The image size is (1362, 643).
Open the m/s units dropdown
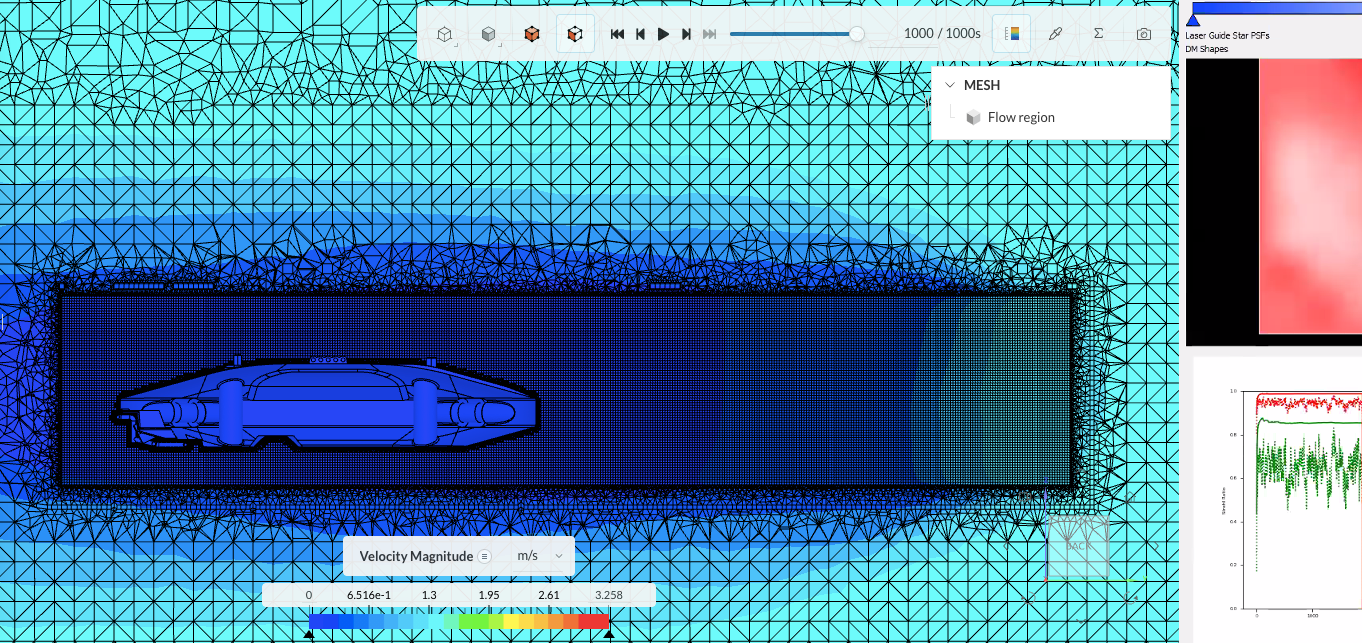541,556
